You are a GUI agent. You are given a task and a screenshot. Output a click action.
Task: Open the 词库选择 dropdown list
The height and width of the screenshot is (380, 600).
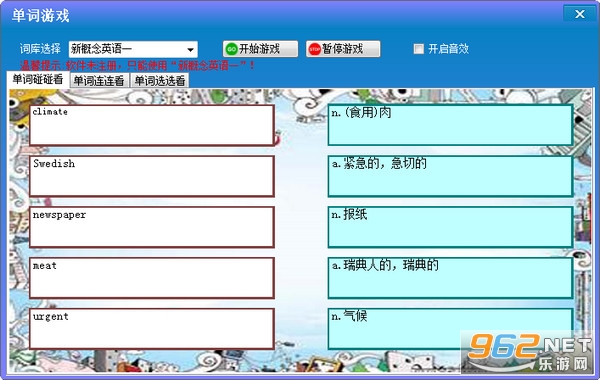point(190,49)
